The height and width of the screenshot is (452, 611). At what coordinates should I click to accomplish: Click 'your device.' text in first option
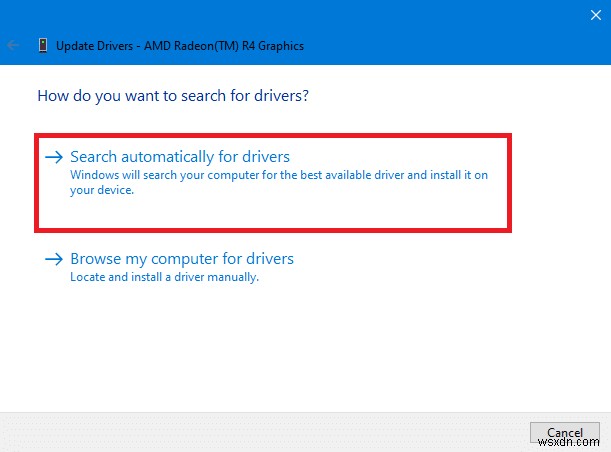(102, 190)
